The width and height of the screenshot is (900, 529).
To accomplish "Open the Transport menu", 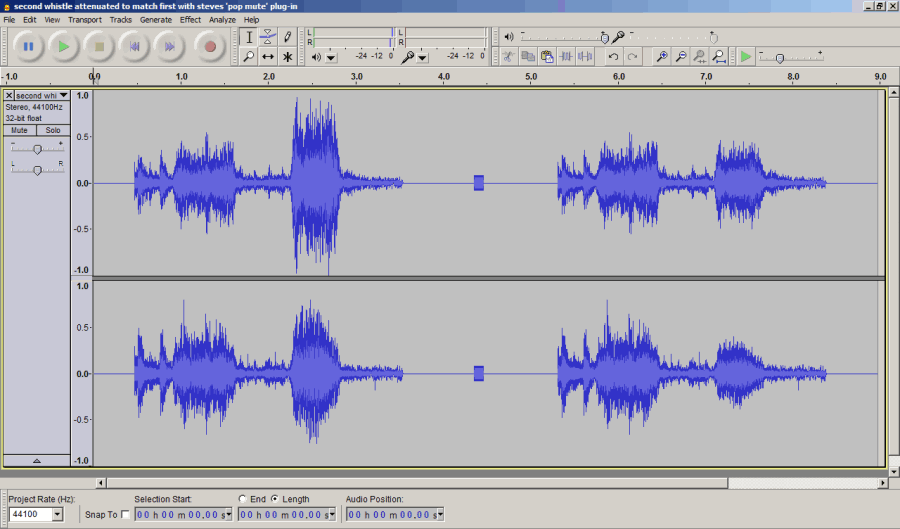I will pos(84,20).
